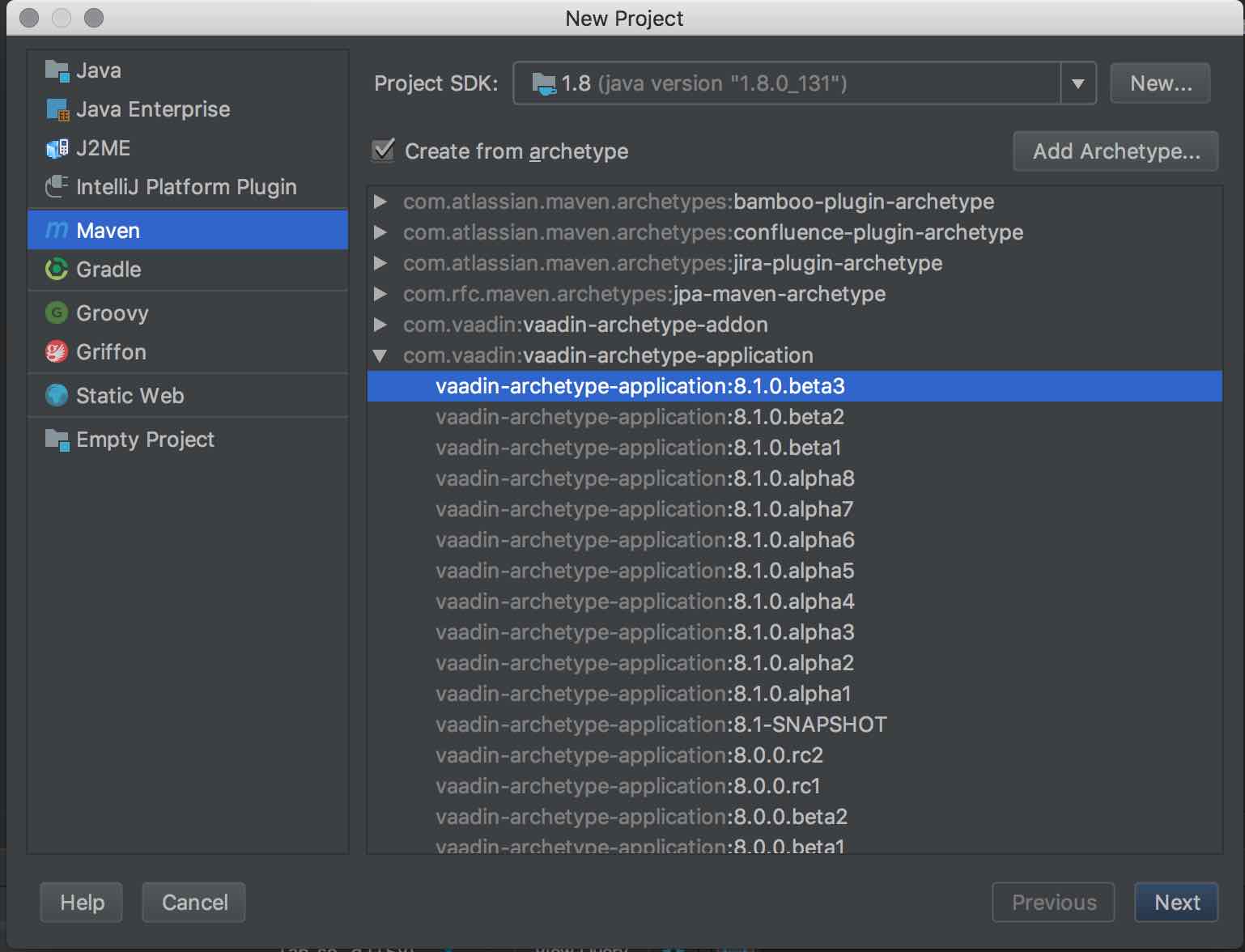Image resolution: width=1245 pixels, height=952 pixels.
Task: Select the Java Enterprise icon
Action: coord(56,109)
